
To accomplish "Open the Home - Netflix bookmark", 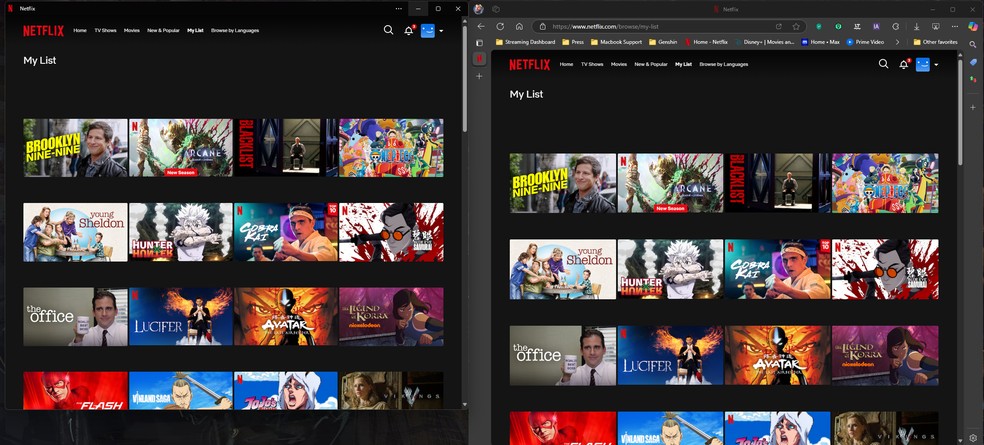I will click(706, 42).
